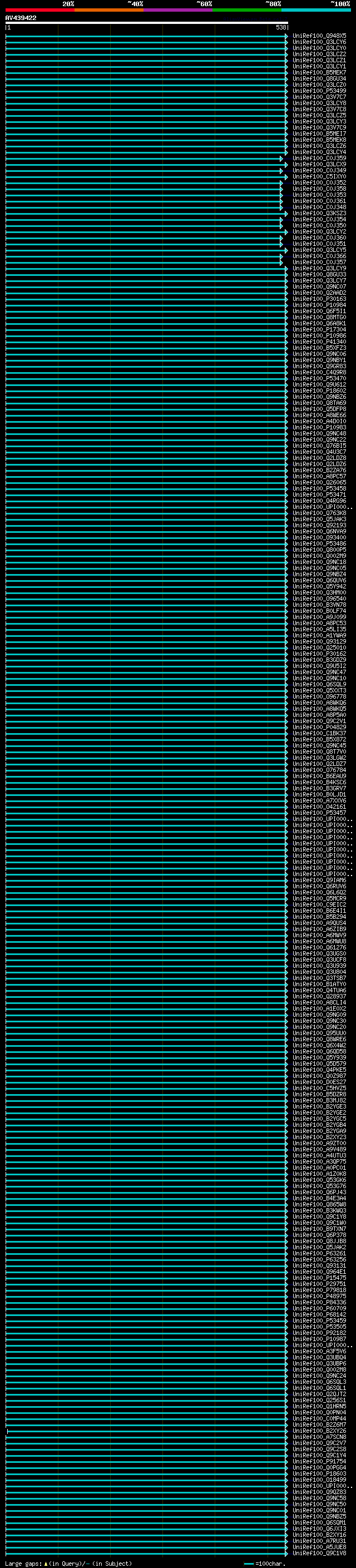Viewport: 356px width, 1568px height.
Task: Open hit UniRef100_A5JUE8
Action: tap(319, 1547)
